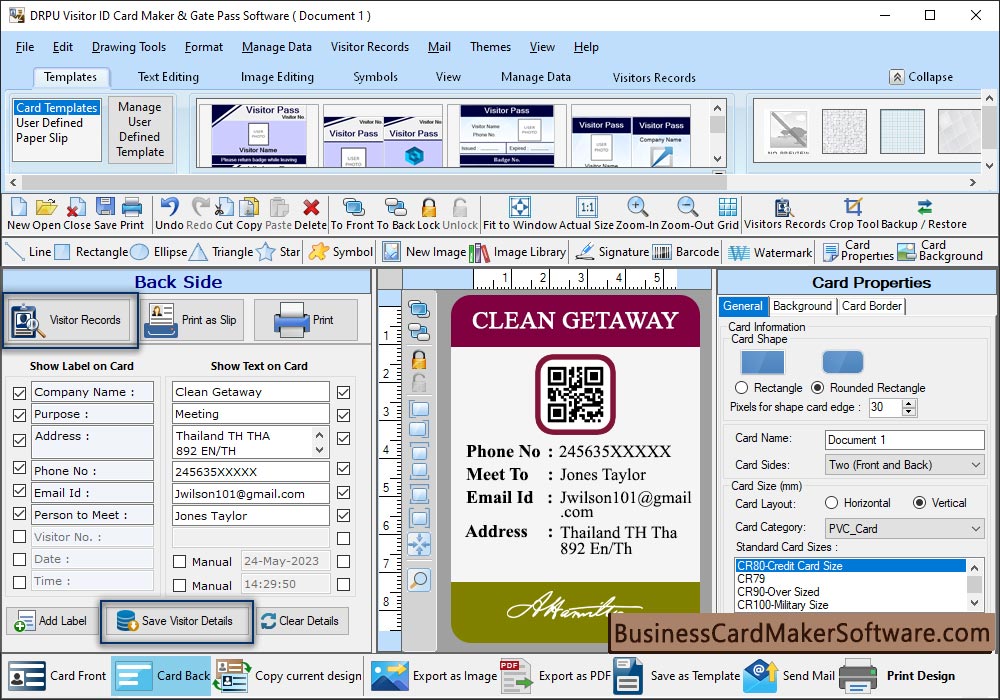Click the Print as Slip button
The height and width of the screenshot is (700, 1000).
coord(193,320)
